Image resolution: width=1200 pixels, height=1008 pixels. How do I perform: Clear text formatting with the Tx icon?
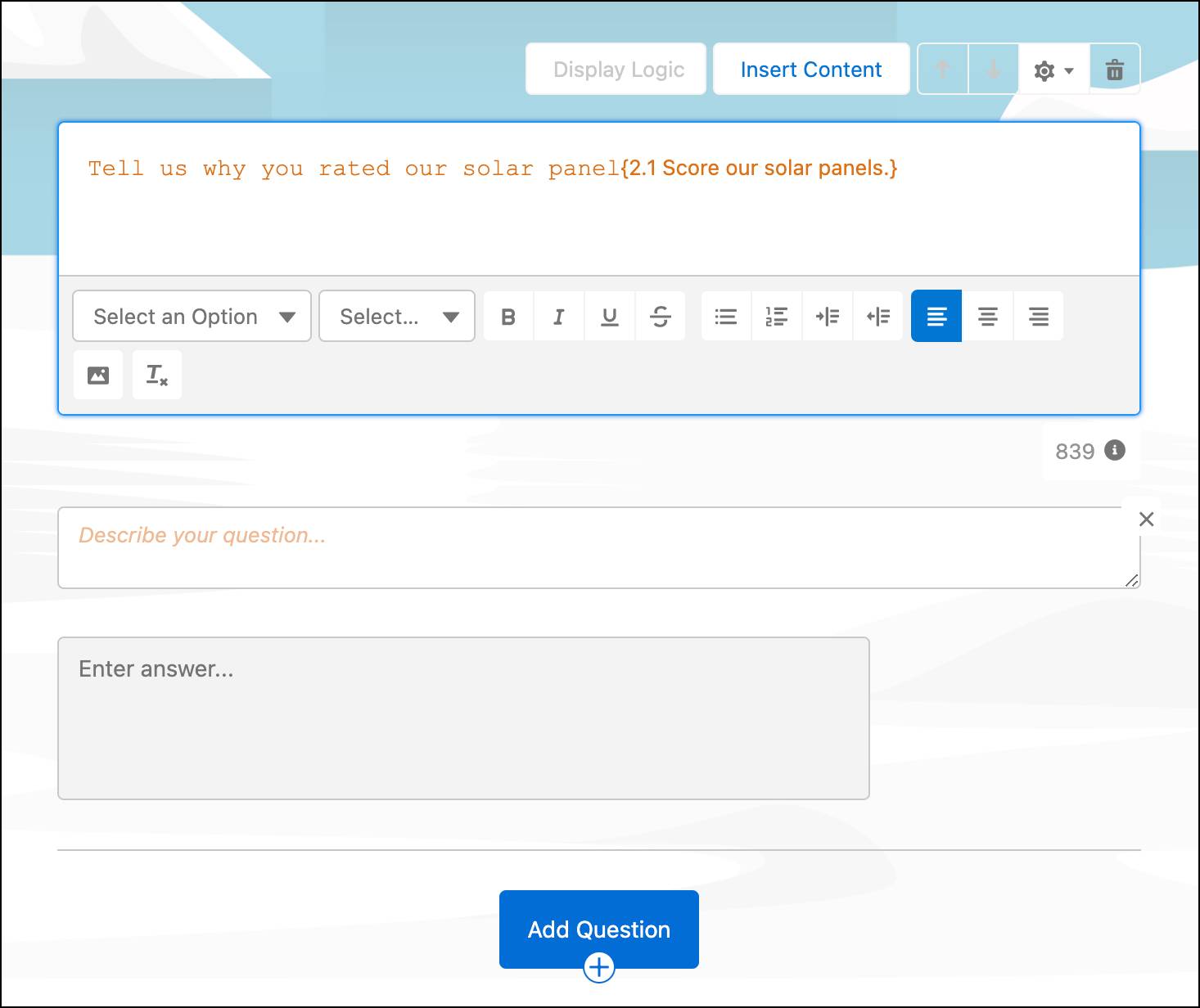pyautogui.click(x=156, y=375)
